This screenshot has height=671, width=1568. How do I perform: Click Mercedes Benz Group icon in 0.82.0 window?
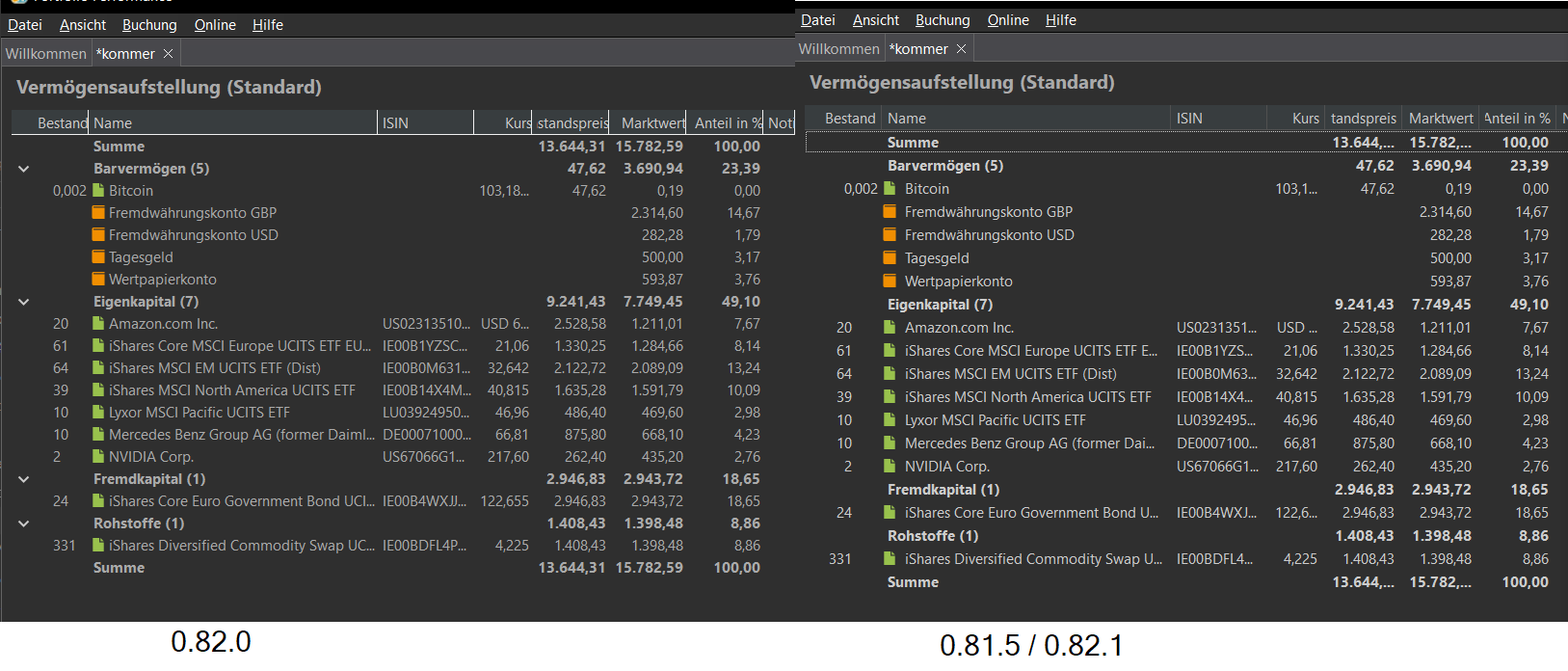(98, 435)
